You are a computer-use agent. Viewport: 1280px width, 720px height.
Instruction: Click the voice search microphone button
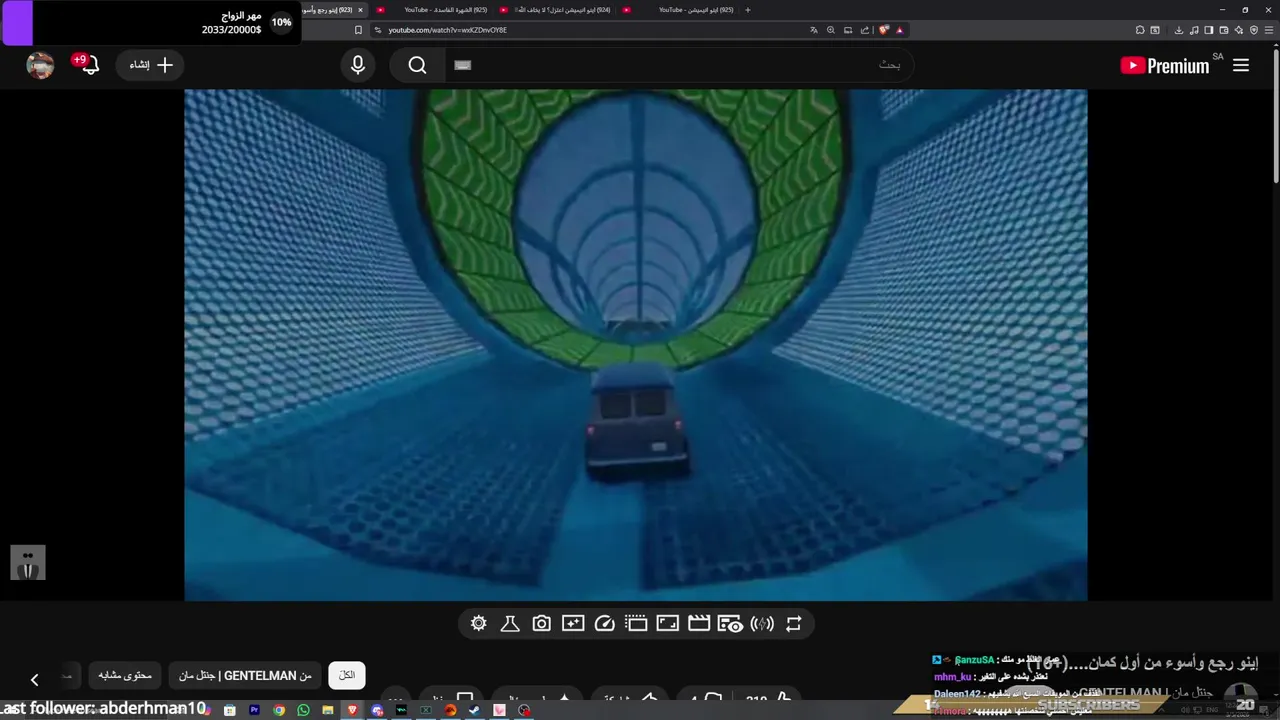click(x=358, y=65)
